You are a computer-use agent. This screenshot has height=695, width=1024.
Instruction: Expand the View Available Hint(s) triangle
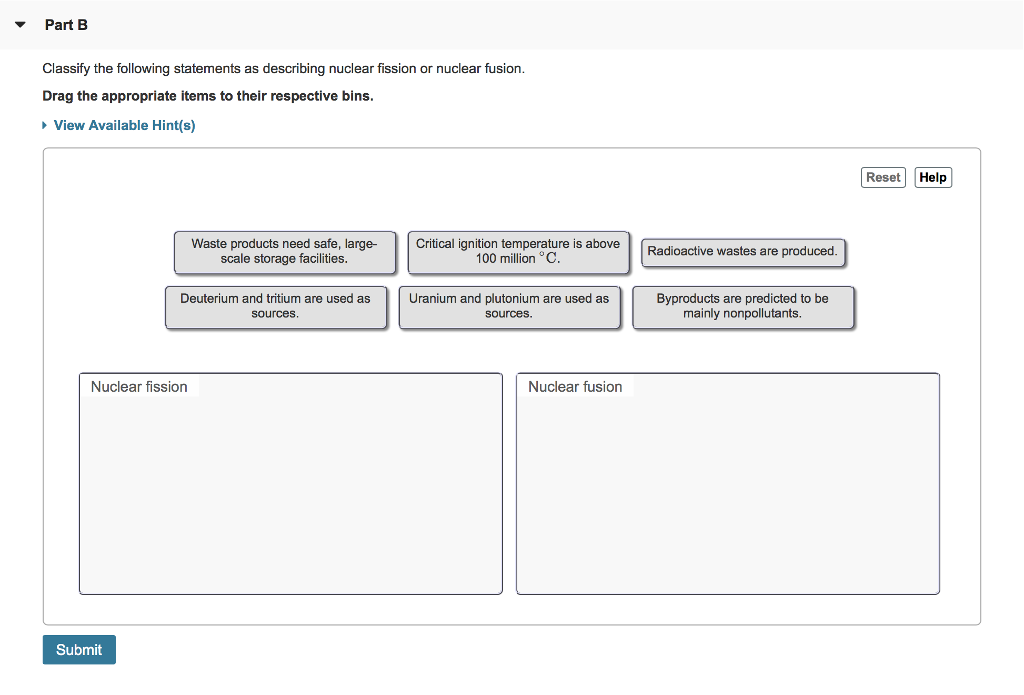coord(44,125)
